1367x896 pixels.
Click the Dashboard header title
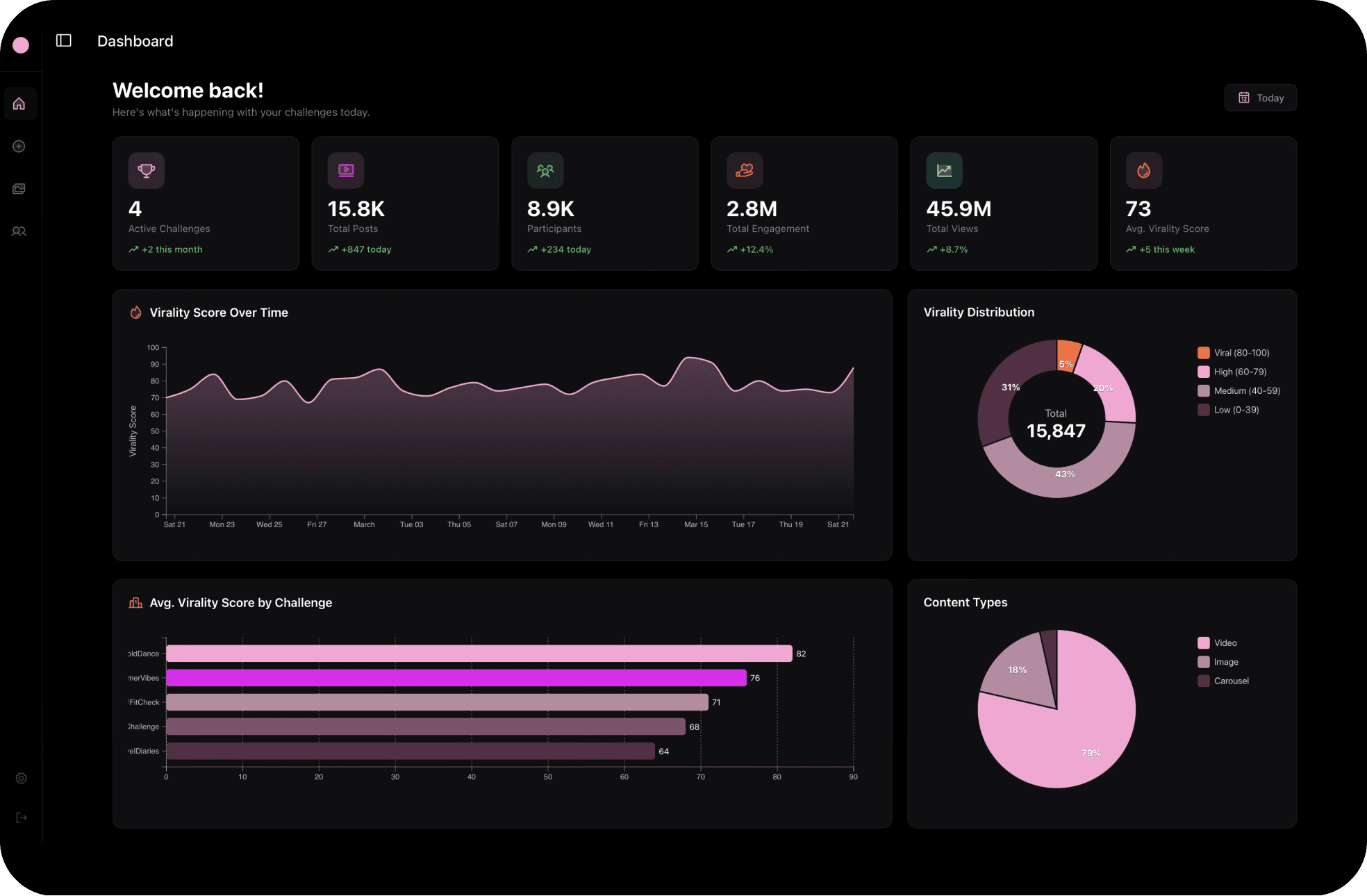[135, 41]
